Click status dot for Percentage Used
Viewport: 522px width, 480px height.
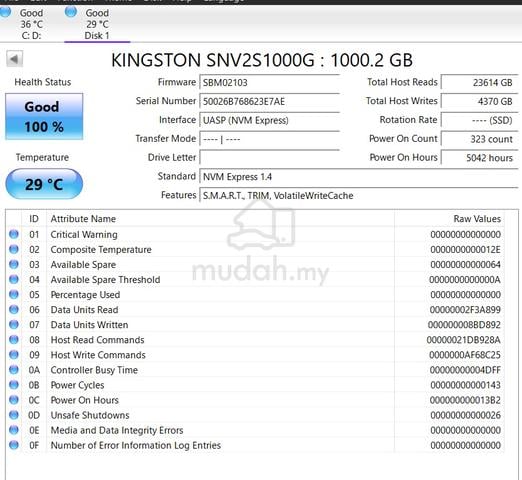[14, 294]
